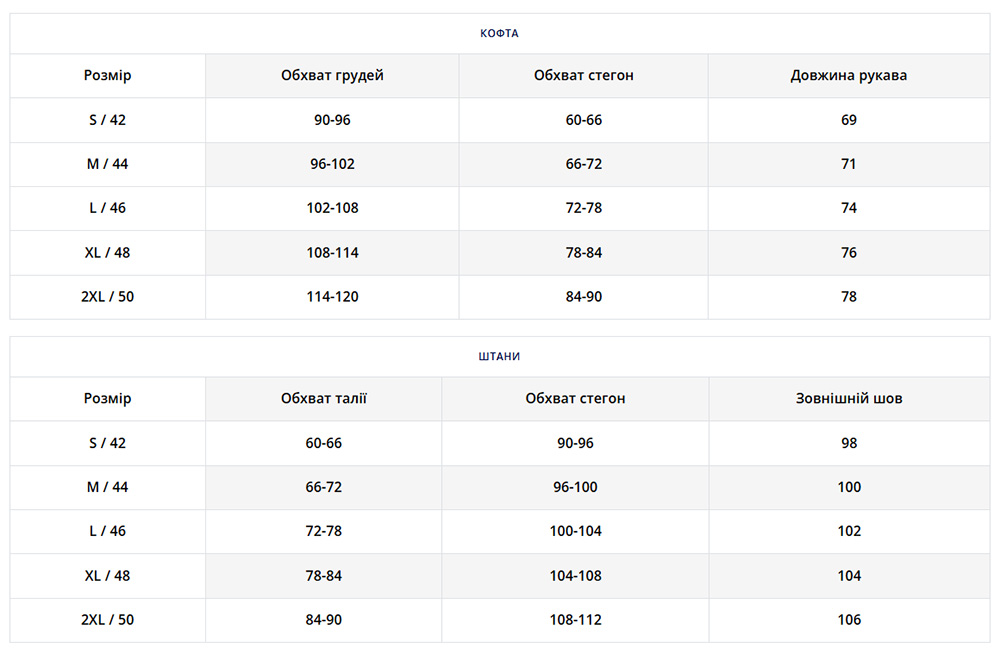Click the ШТАНИ table title
The width and height of the screenshot is (1000, 654).
tap(499, 356)
